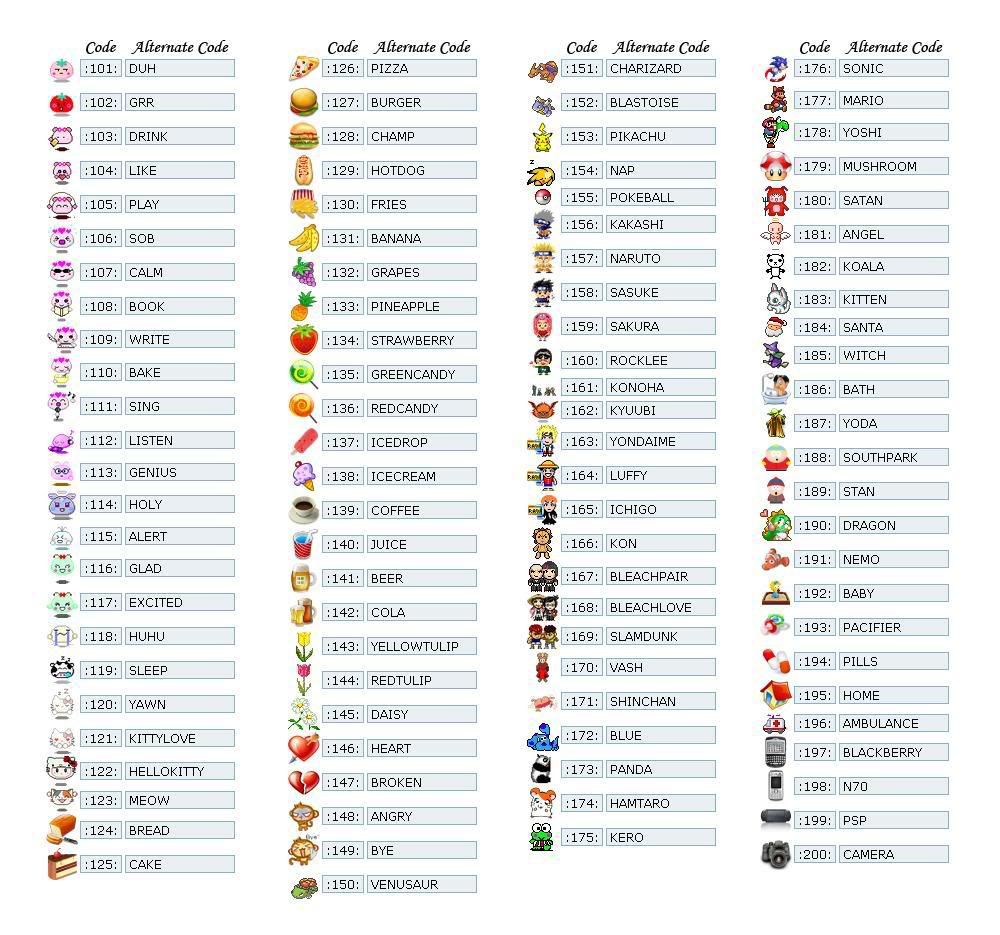Click the :101: code field
This screenshot has height=935, width=1000.
point(101,69)
